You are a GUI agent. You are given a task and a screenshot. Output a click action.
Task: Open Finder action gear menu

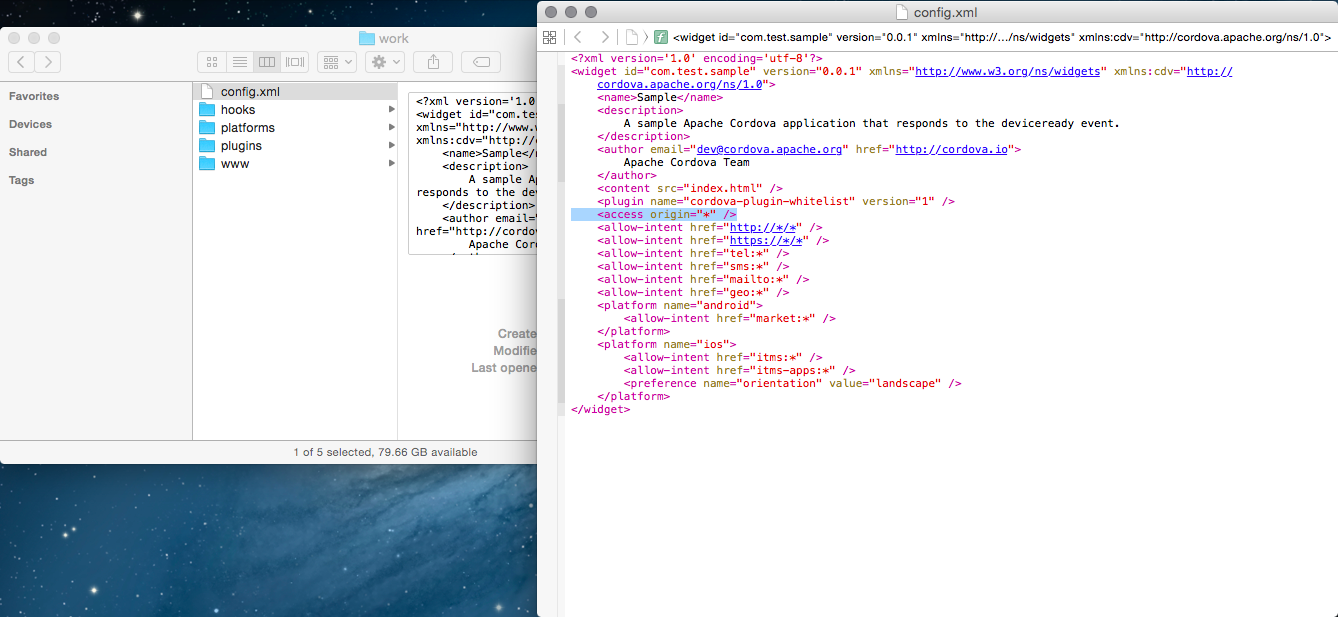385,62
